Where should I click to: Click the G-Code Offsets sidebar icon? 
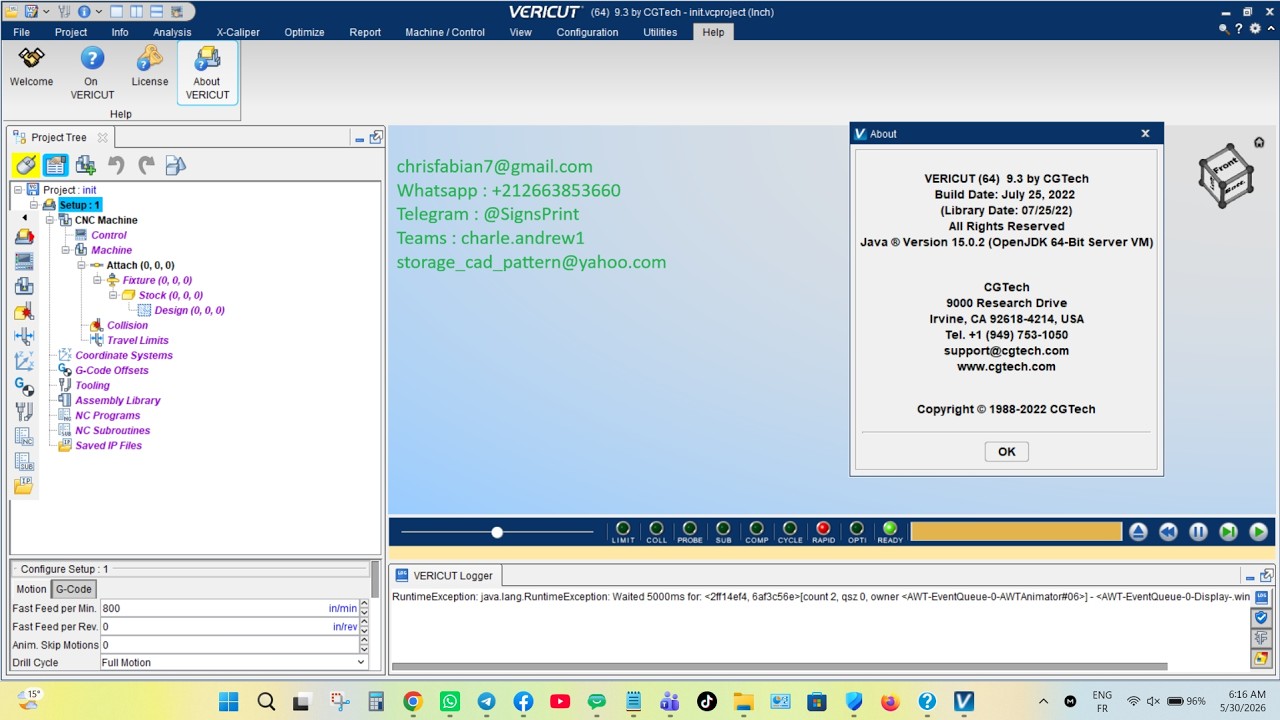point(24,386)
